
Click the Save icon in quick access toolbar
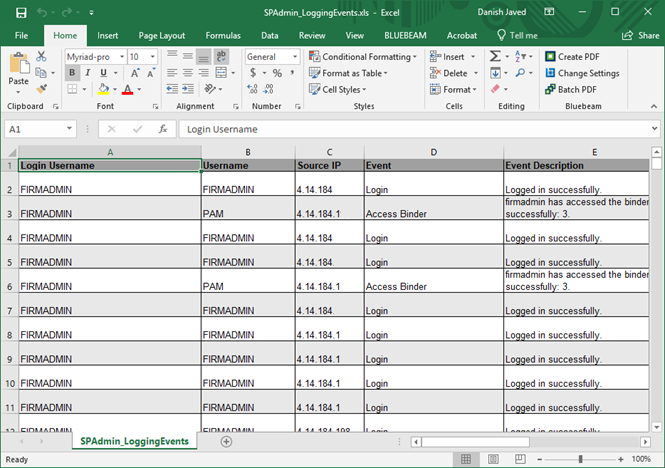21,12
